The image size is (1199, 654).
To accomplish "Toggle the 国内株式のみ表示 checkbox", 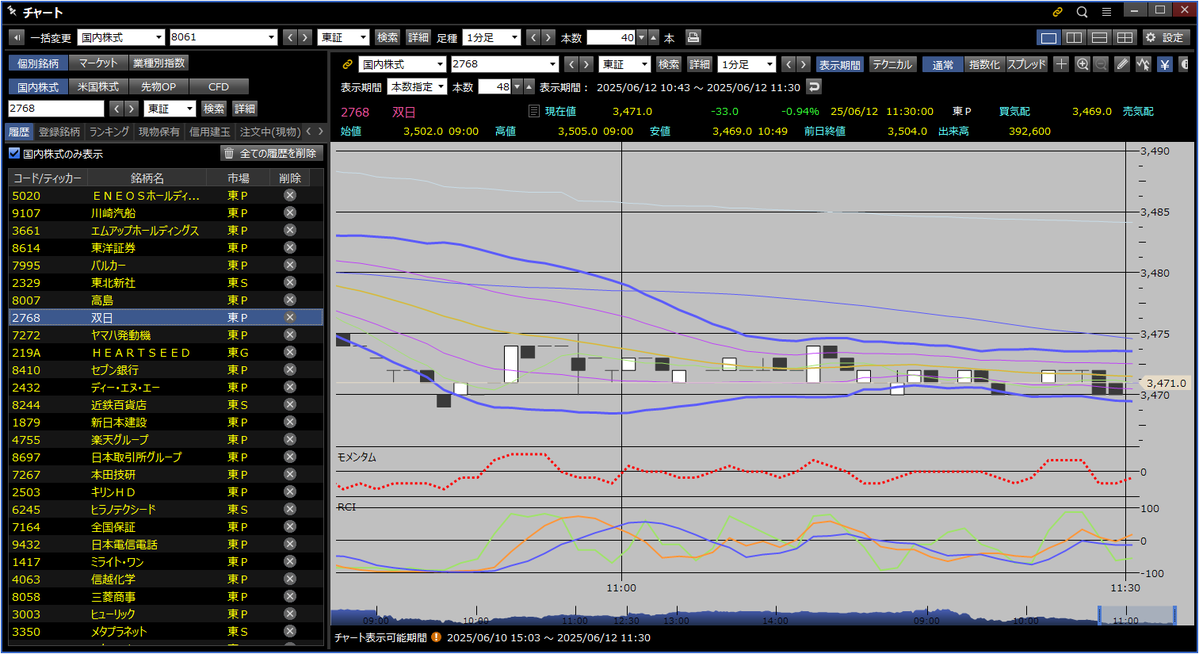I will click(x=15, y=153).
